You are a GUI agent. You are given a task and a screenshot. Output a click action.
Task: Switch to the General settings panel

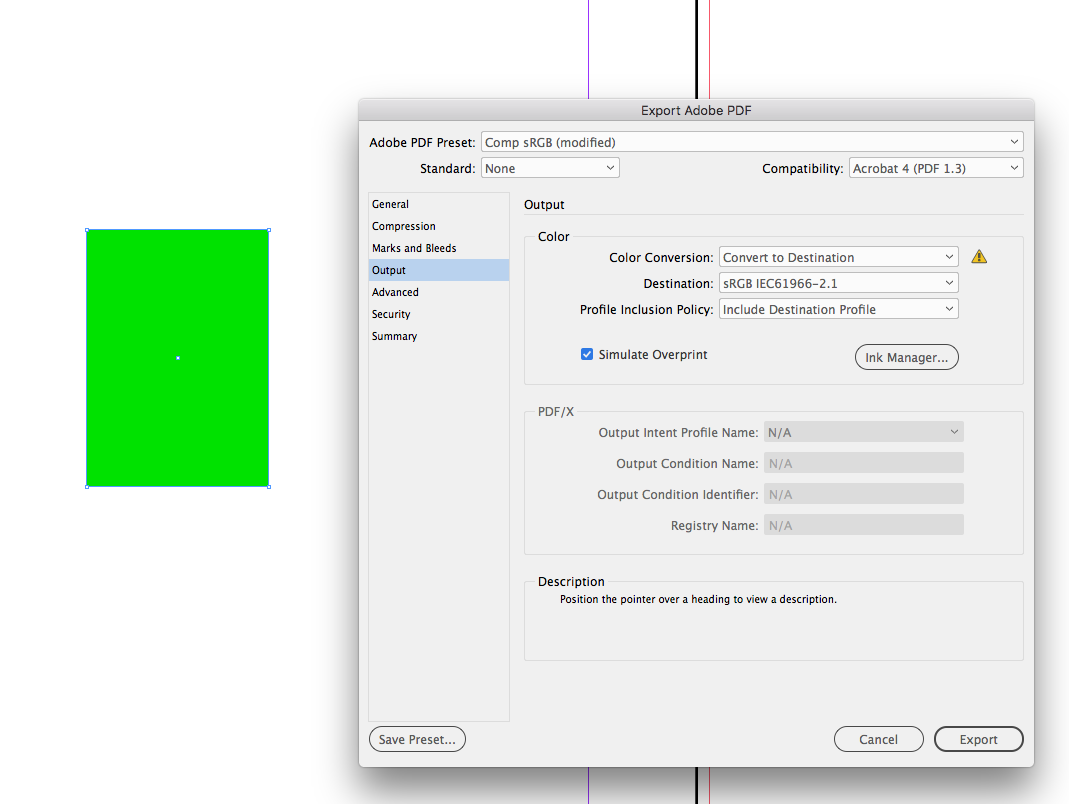point(390,204)
